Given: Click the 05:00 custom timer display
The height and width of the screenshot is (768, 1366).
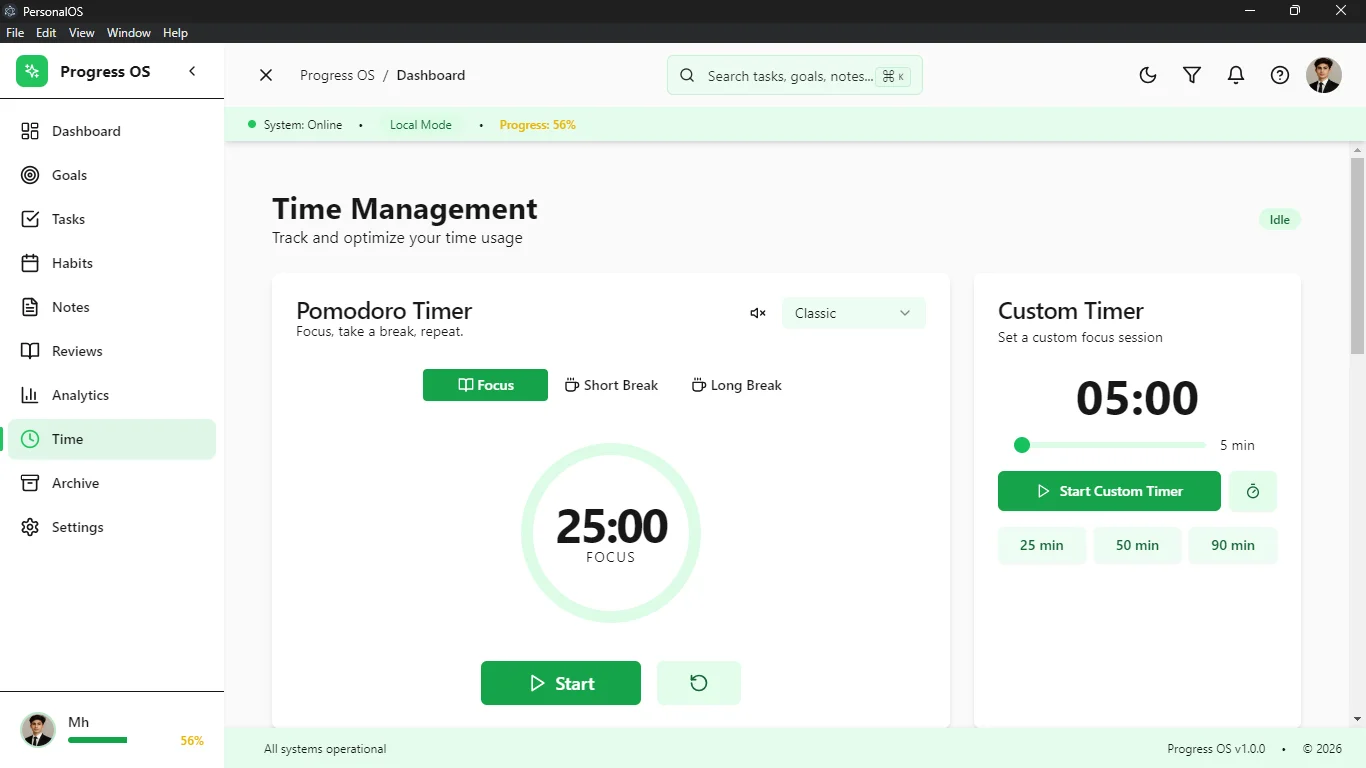Looking at the screenshot, I should [1137, 398].
